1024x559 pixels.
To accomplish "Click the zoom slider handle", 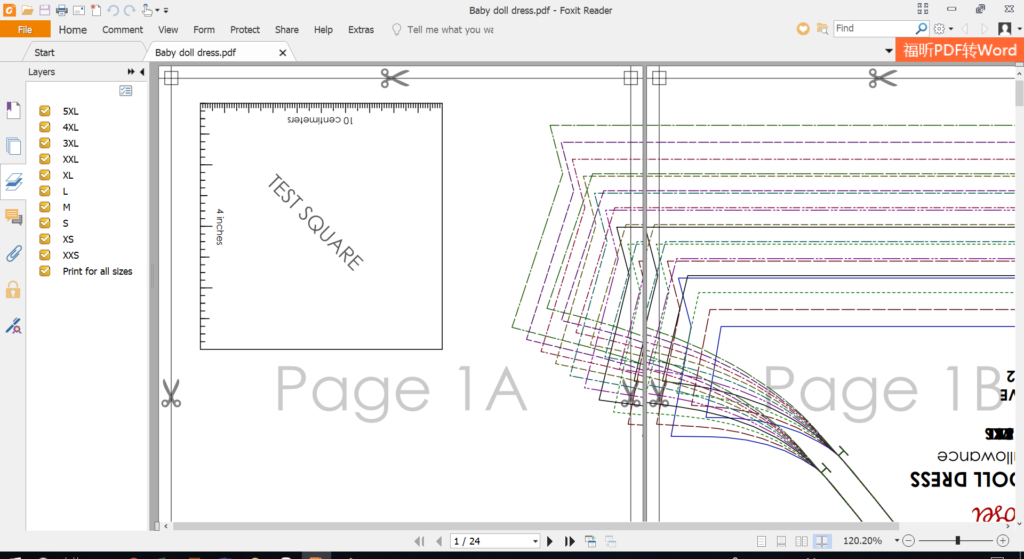I will pyautogui.click(x=957, y=541).
